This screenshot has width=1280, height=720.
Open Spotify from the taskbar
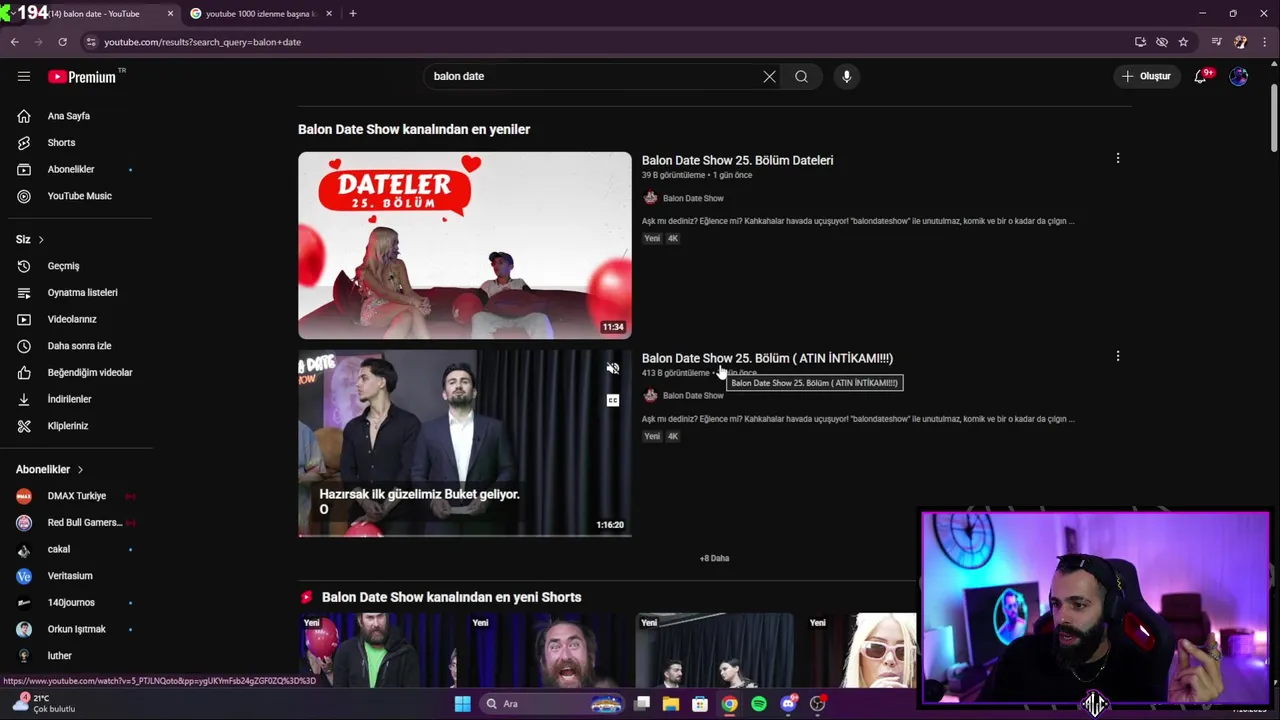pyautogui.click(x=759, y=704)
